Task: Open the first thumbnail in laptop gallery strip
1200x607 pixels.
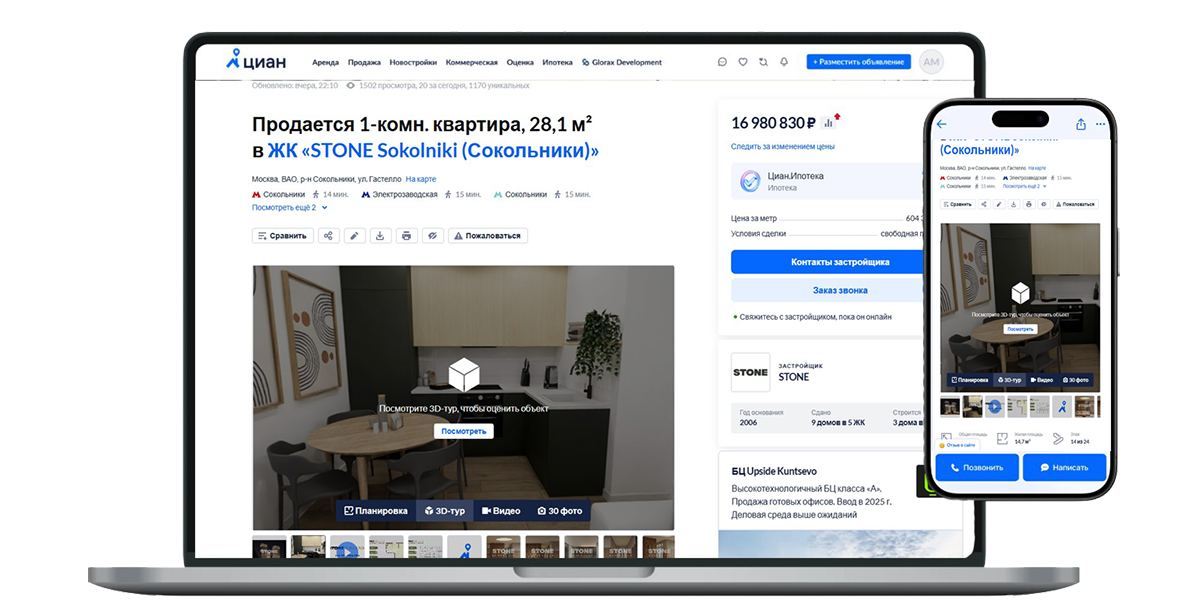Action: [x=269, y=548]
